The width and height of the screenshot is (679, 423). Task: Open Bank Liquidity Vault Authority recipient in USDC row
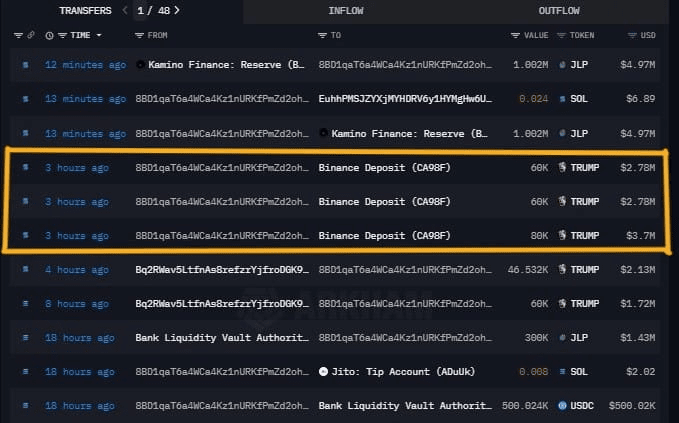click(x=405, y=406)
